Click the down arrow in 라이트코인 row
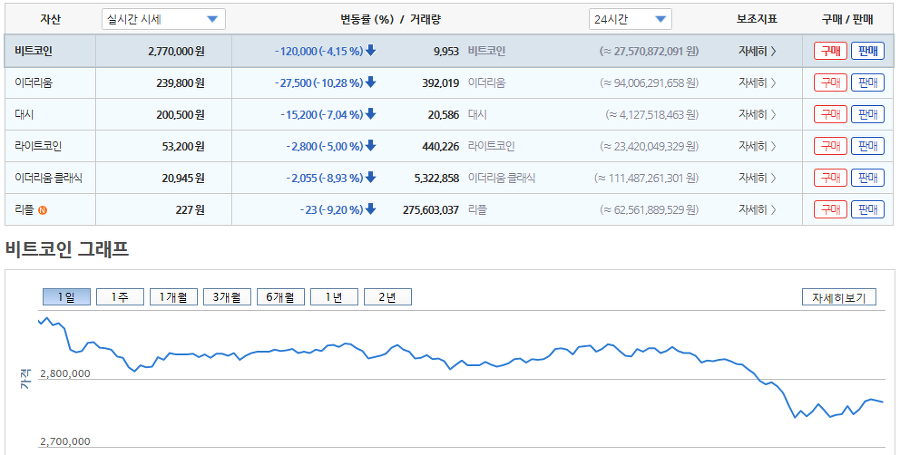Screen dimensions: 900x455 371,147
